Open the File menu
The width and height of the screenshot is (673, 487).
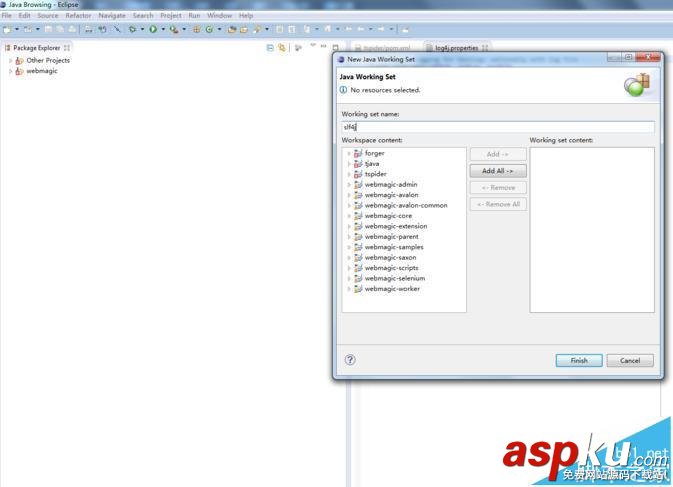click(x=6, y=15)
